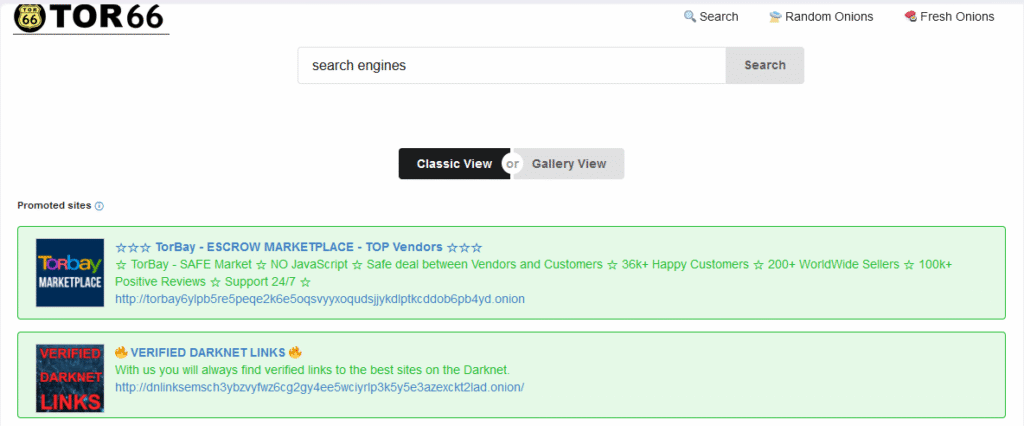Click 'With us you will always find' description
Screen dimensions: 1024x426
coord(312,370)
